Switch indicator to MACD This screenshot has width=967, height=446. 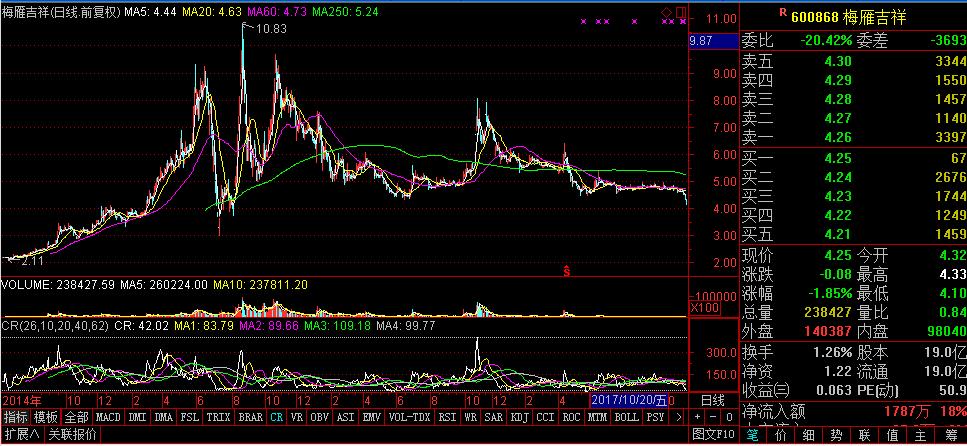point(108,417)
